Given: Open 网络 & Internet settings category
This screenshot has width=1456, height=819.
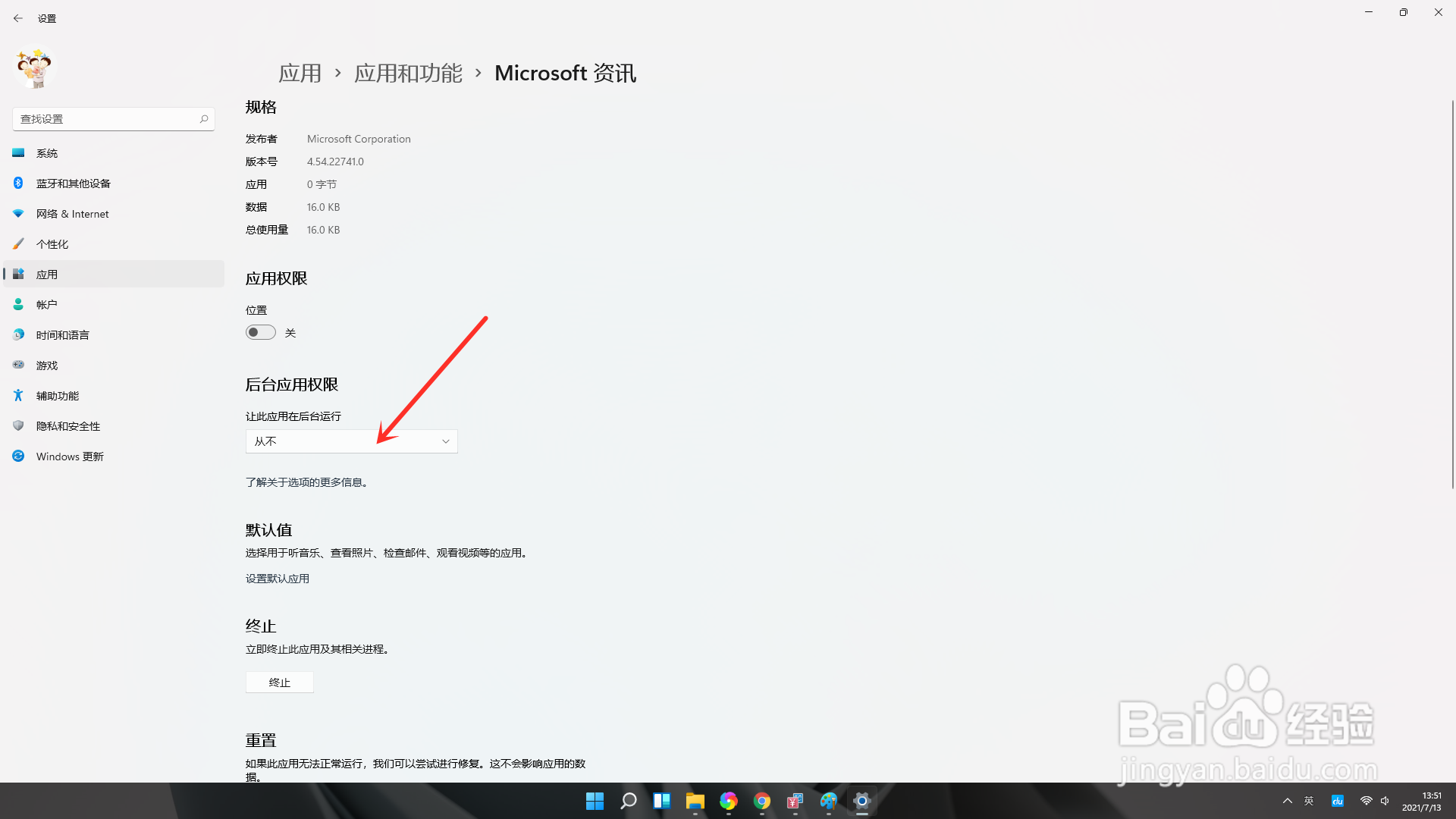Looking at the screenshot, I should click(114, 214).
